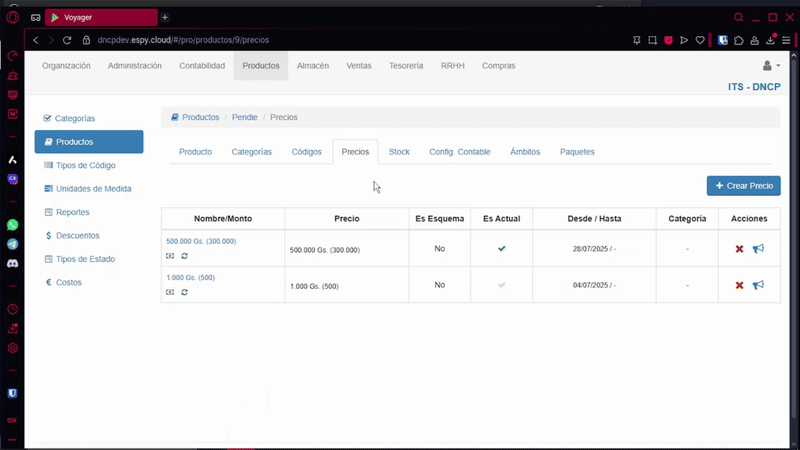
Task: Open Discord in the Opera sidebar
Action: (x=13, y=263)
